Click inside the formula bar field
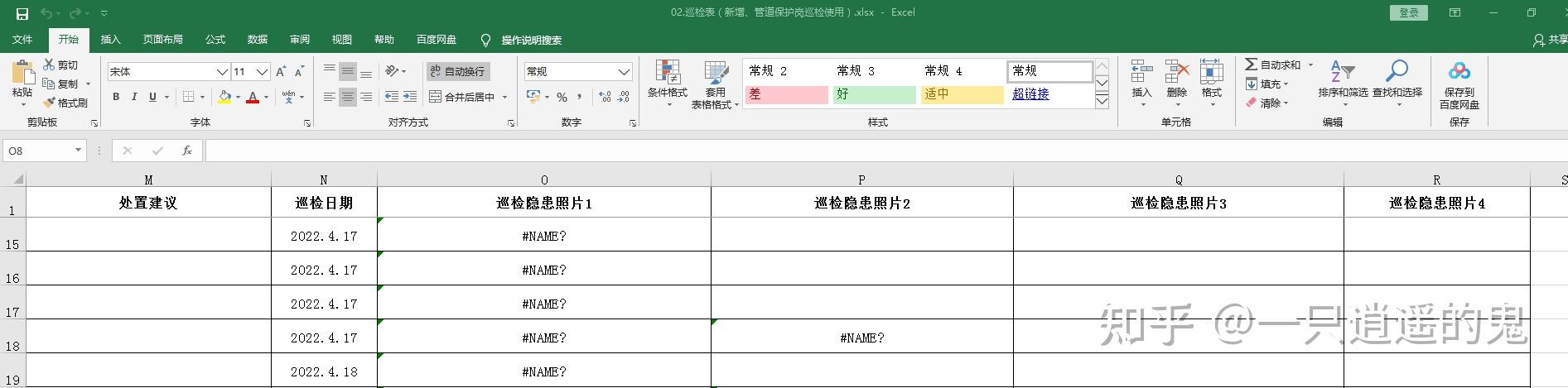This screenshot has height=388, width=1568. pyautogui.click(x=885, y=151)
